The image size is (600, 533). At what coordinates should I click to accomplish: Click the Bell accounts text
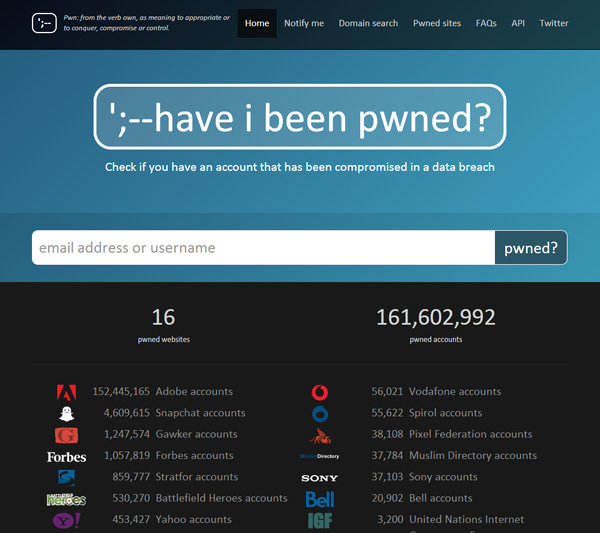[440, 498]
